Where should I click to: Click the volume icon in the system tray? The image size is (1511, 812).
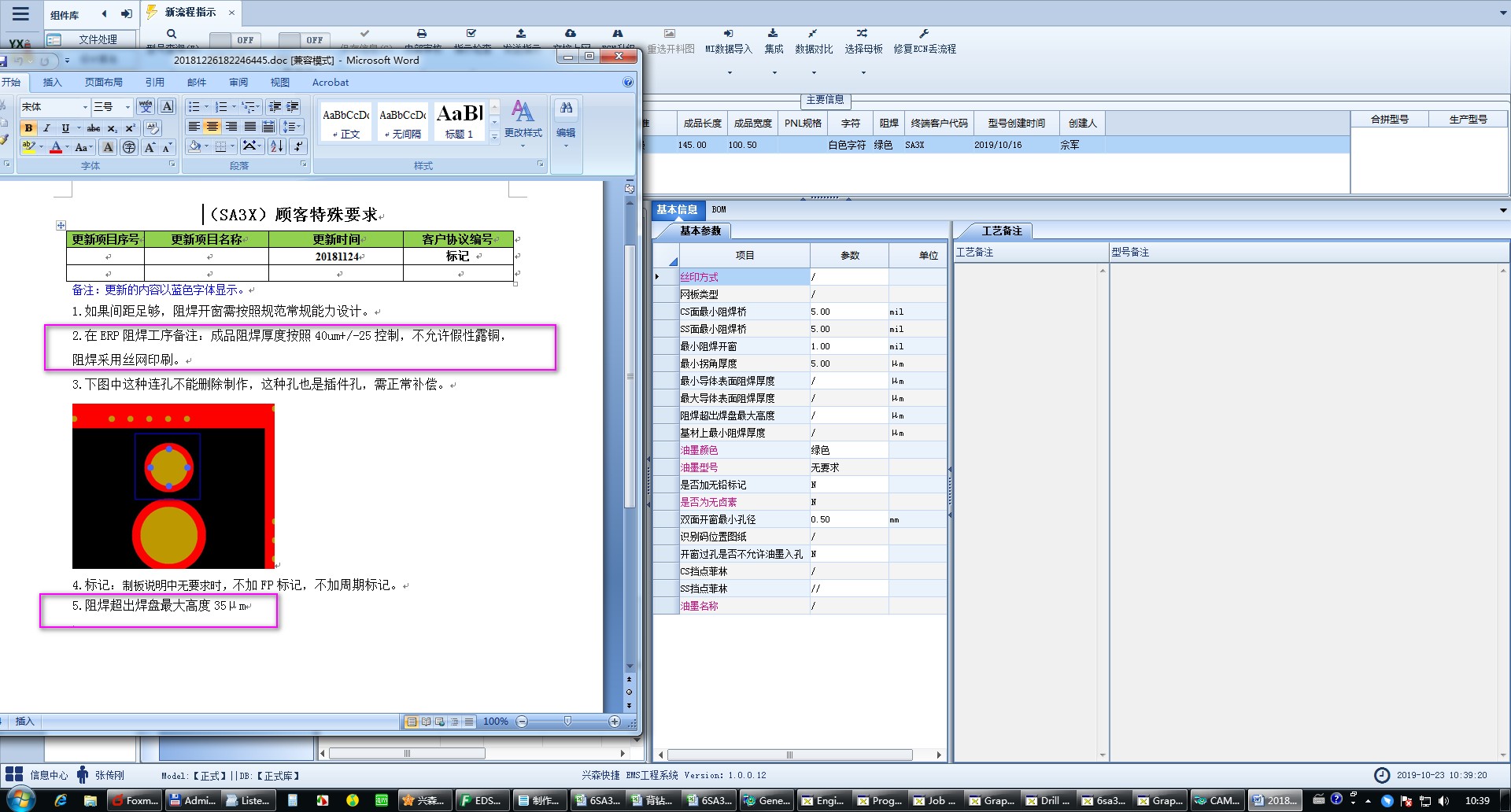coord(1443,801)
